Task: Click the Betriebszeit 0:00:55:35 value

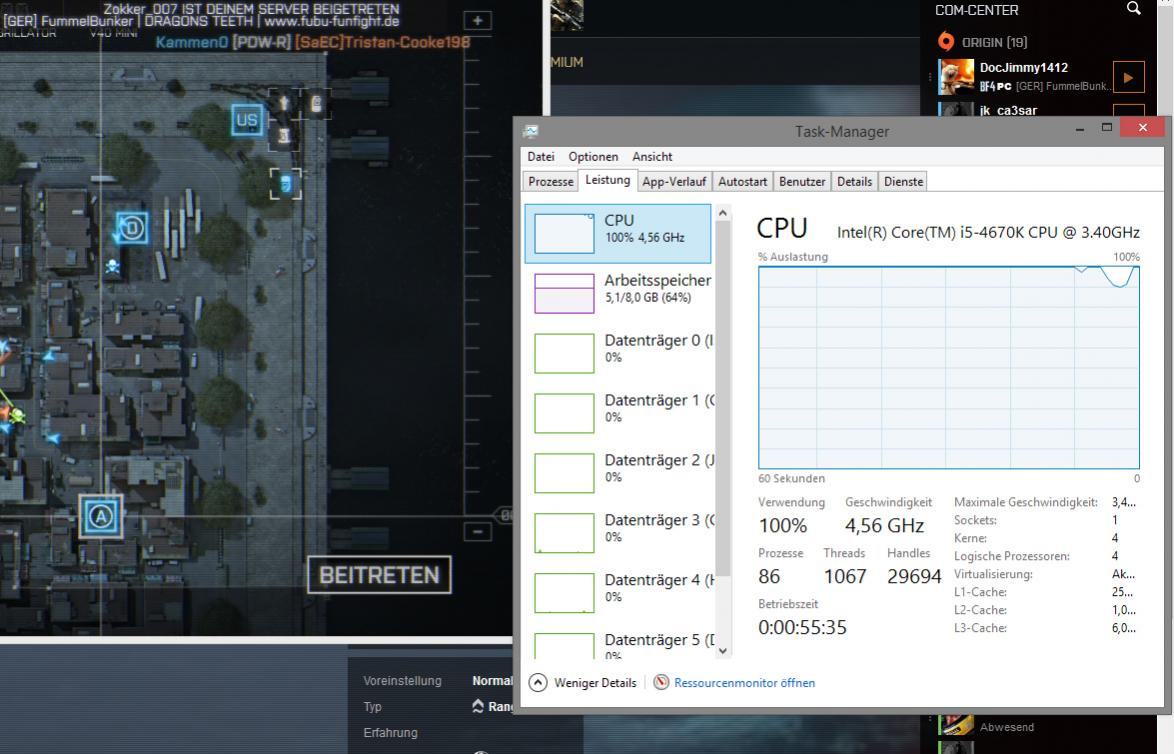Action: (802, 627)
